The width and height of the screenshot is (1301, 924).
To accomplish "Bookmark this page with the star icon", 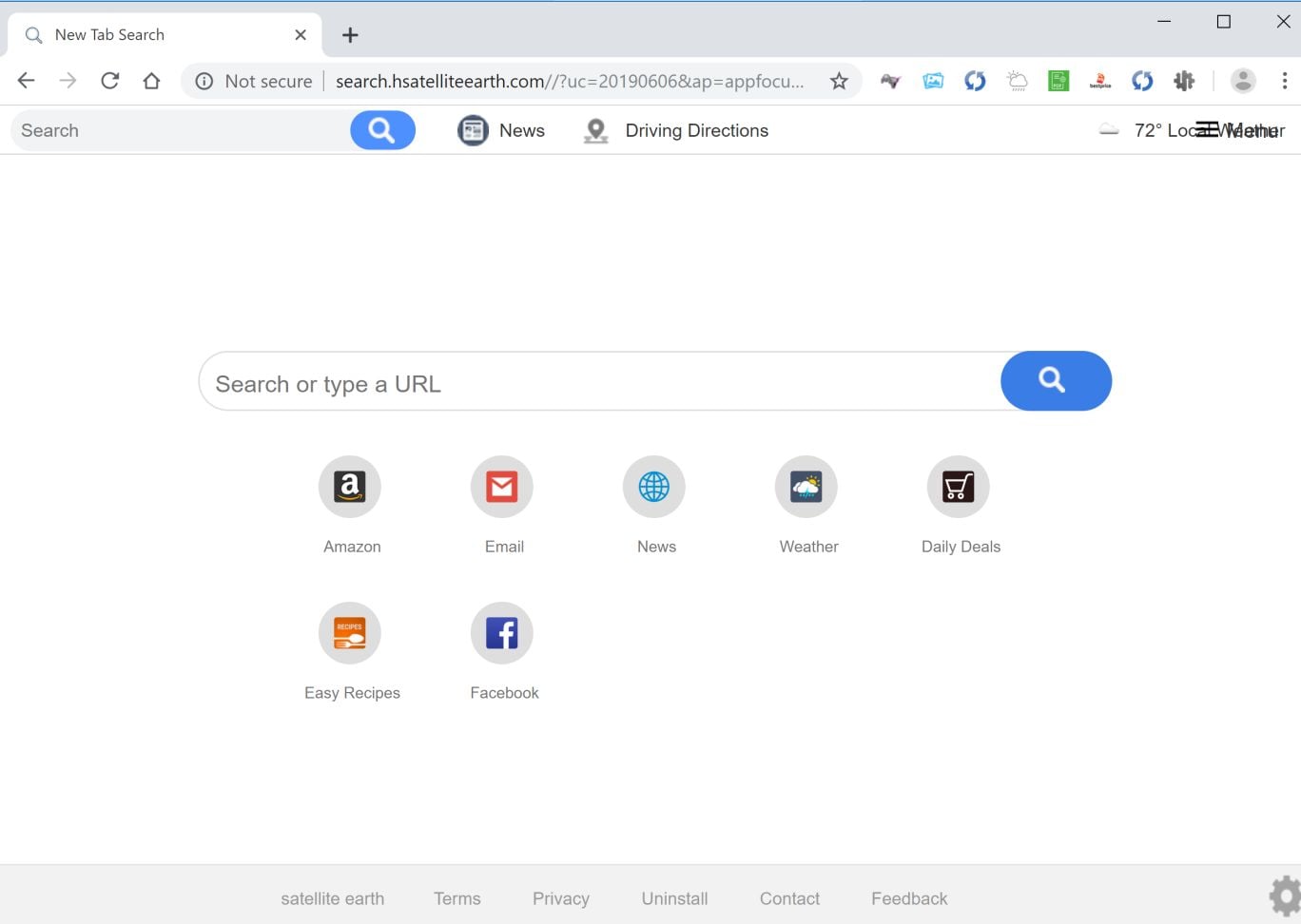I will click(839, 81).
